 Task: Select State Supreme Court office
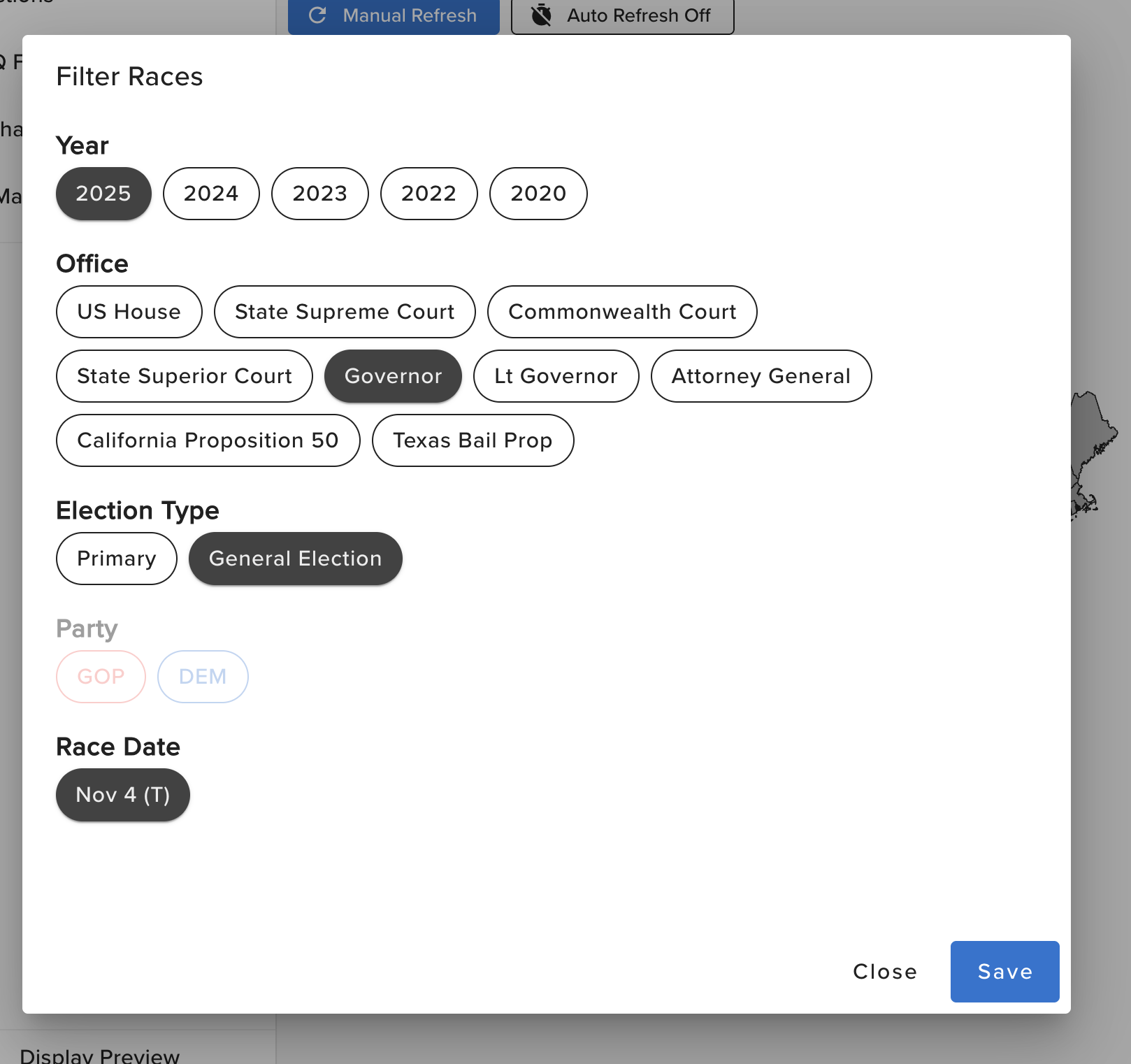coord(345,312)
